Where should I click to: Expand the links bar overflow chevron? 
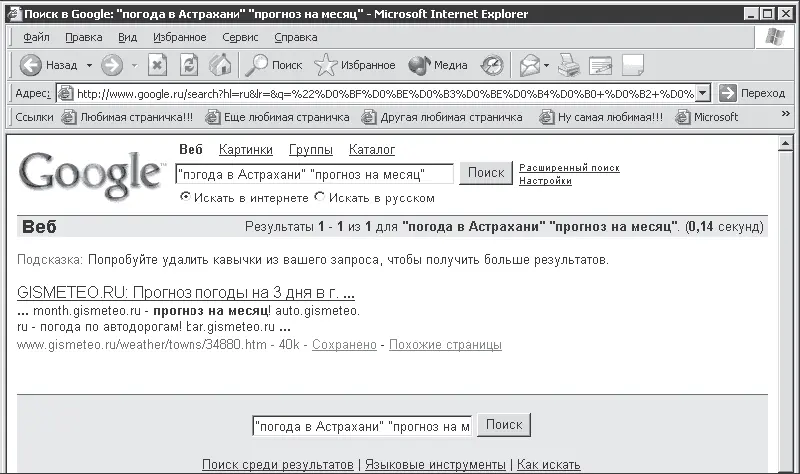click(785, 114)
